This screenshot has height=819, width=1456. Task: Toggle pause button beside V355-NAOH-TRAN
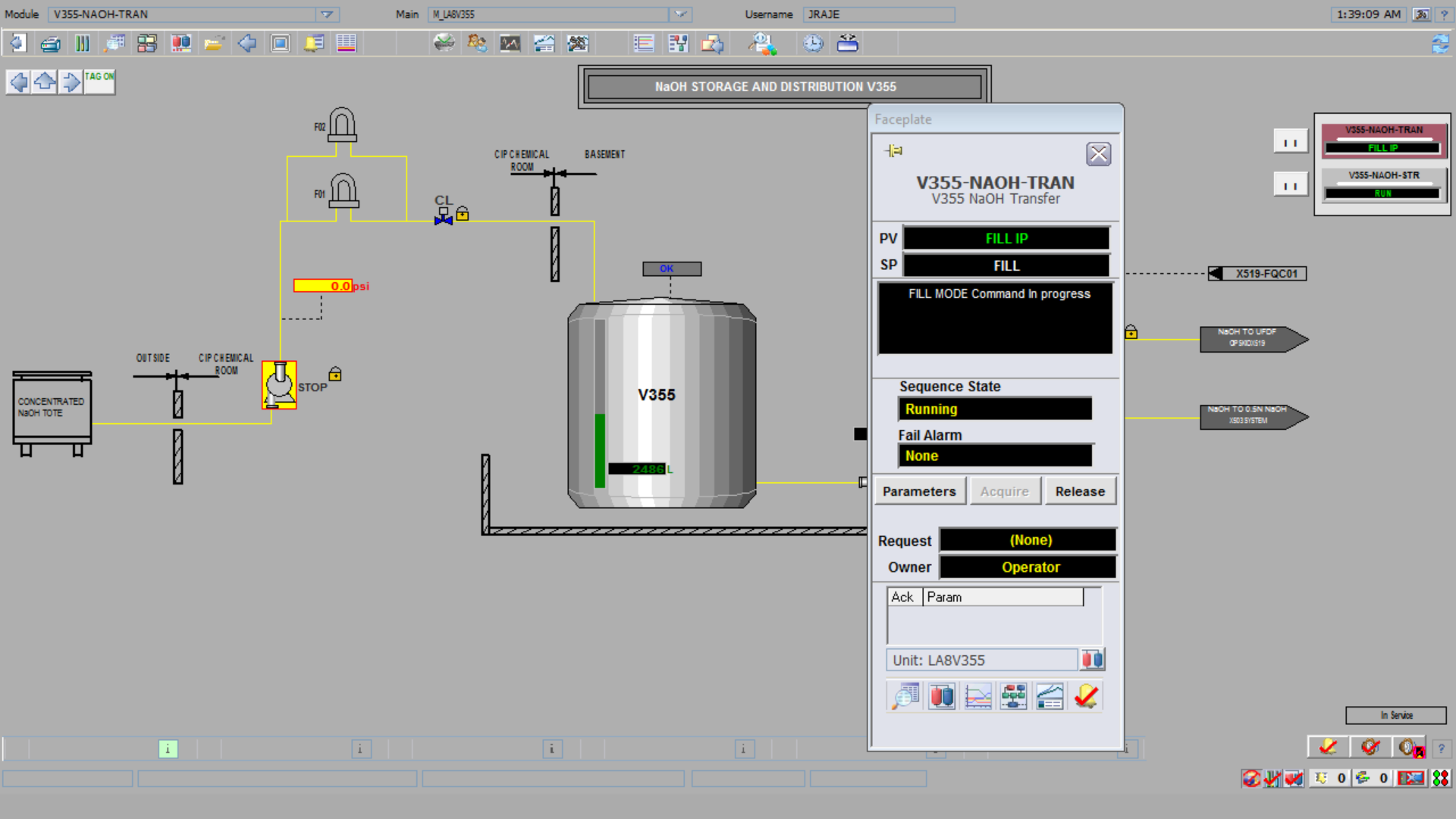[1291, 142]
